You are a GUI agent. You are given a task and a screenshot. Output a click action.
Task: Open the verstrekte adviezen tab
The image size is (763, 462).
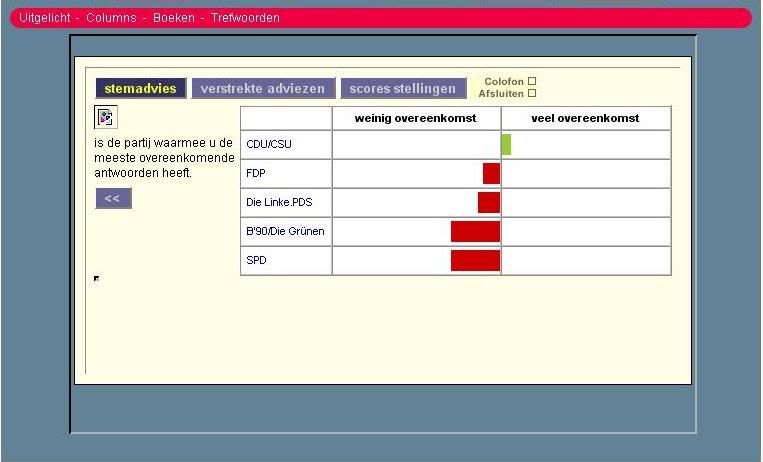click(263, 88)
